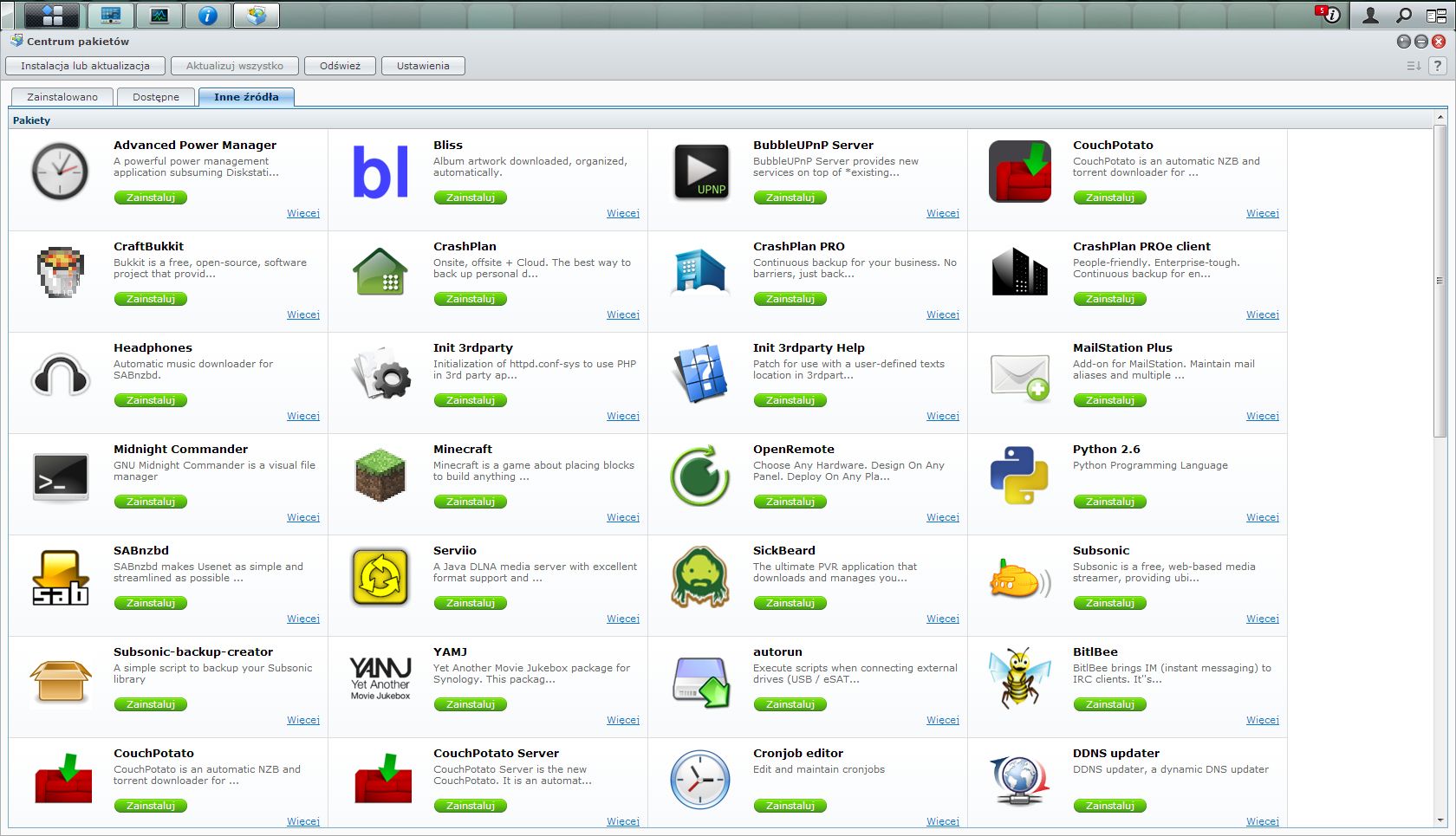Select the CraftBukkit bucket icon
The height and width of the screenshot is (836, 1456).
click(60, 273)
